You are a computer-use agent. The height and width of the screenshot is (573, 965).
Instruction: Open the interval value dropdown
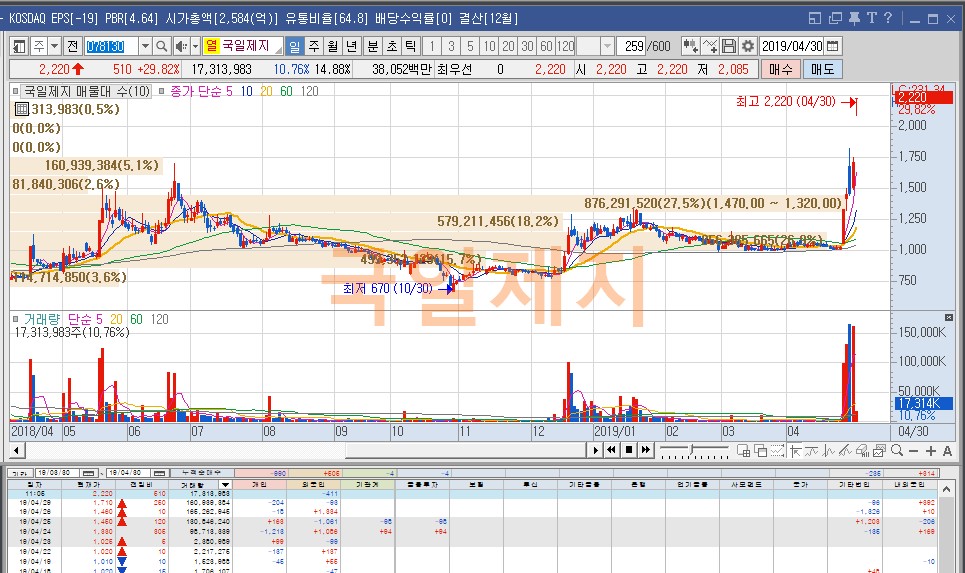607,46
